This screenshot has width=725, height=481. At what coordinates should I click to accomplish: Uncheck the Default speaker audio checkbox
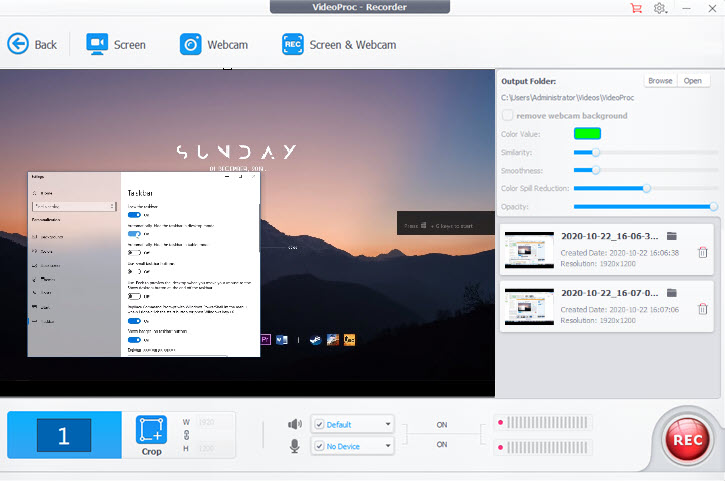(319, 424)
